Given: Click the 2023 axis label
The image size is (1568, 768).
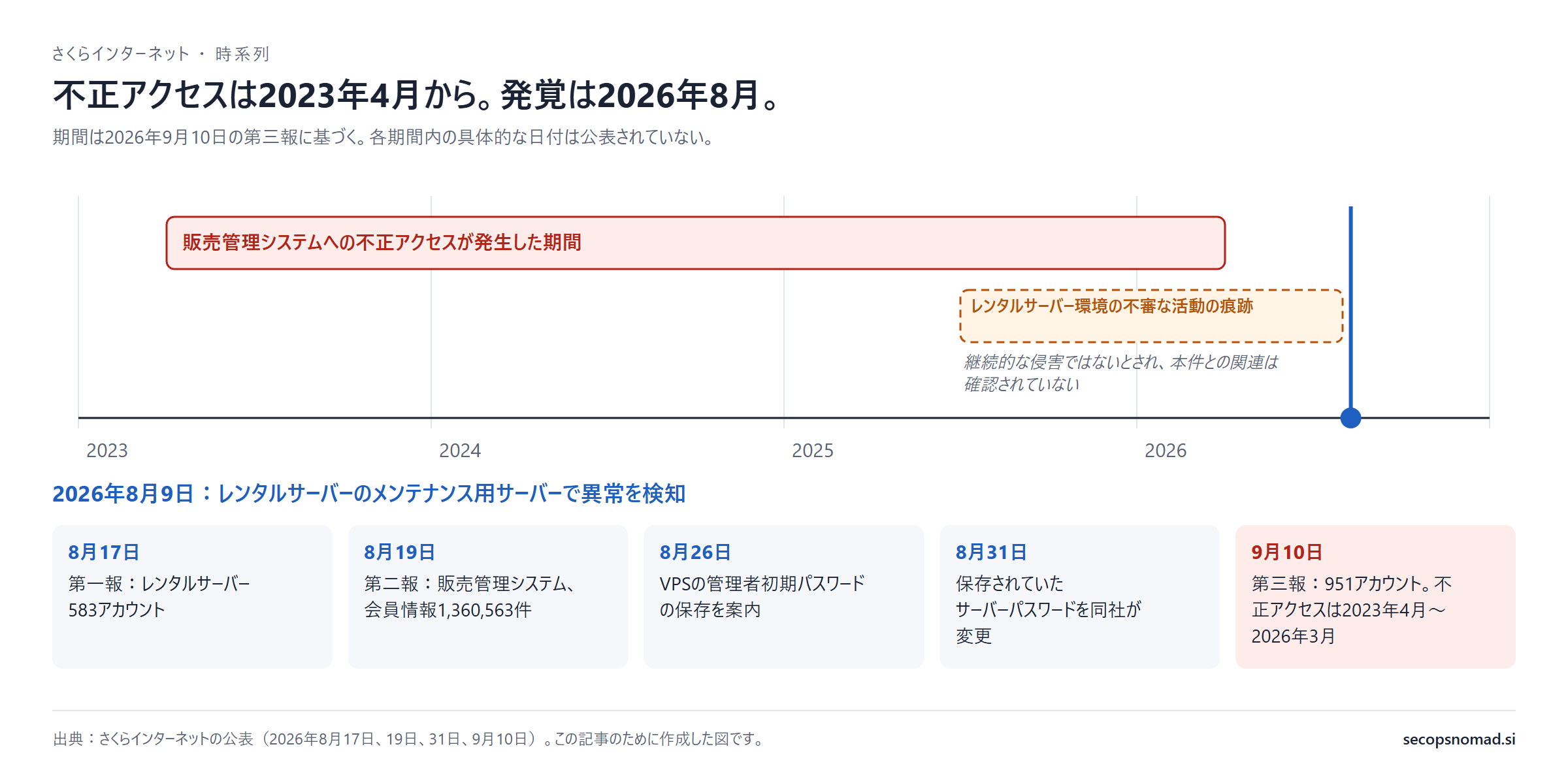Looking at the screenshot, I should coord(107,451).
